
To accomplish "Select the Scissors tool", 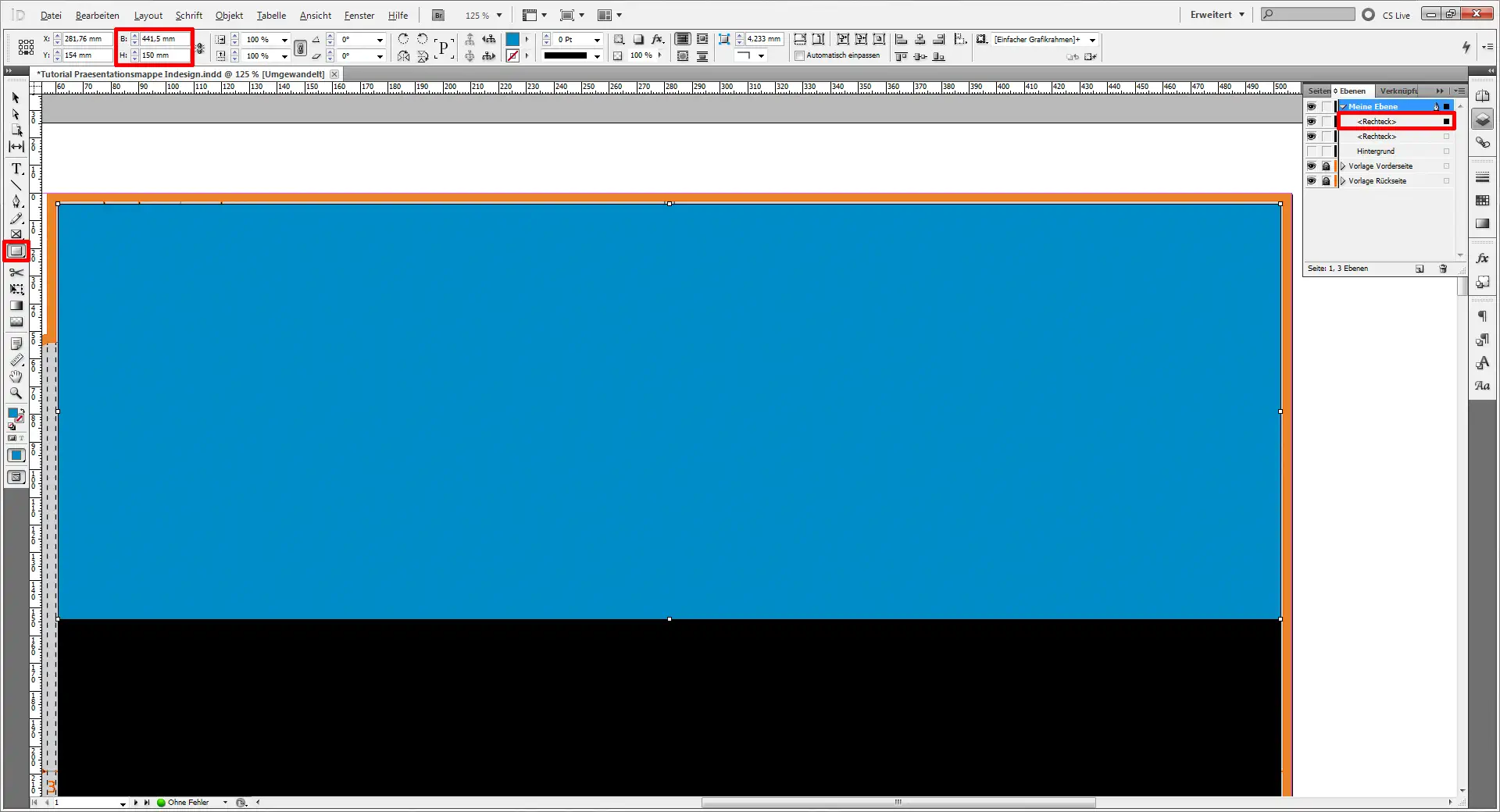I will [x=16, y=272].
